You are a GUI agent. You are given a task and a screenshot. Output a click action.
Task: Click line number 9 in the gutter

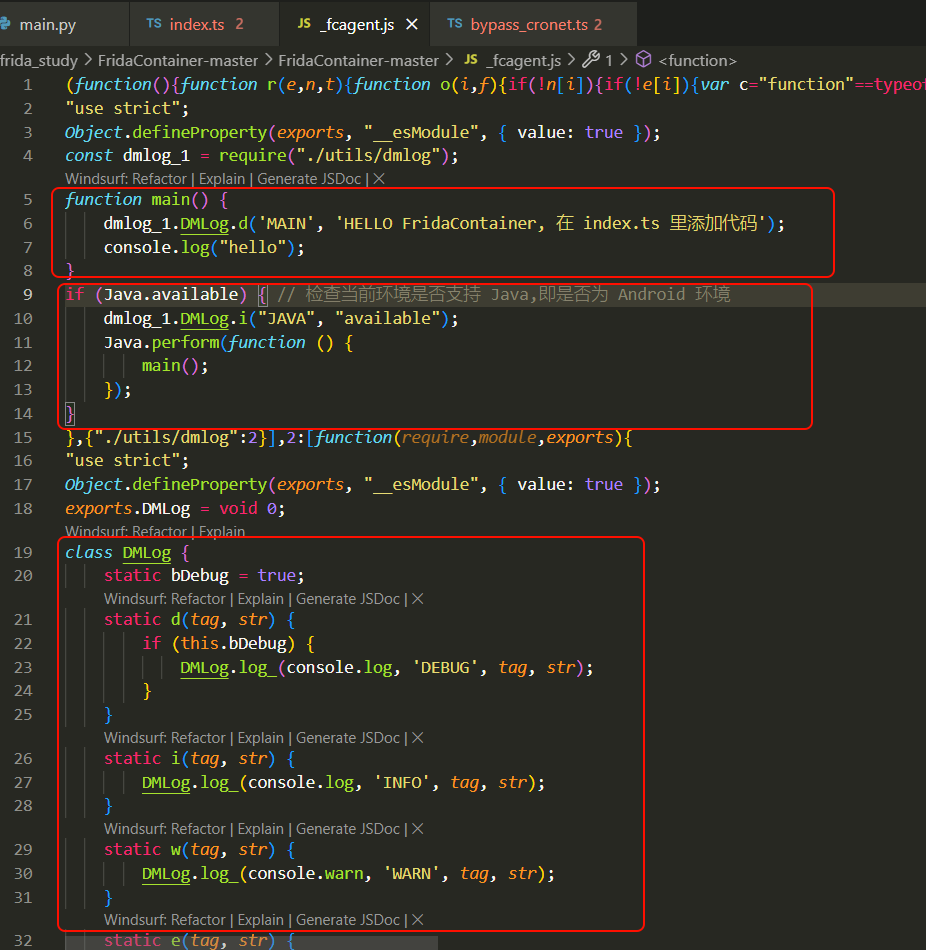(x=26, y=294)
